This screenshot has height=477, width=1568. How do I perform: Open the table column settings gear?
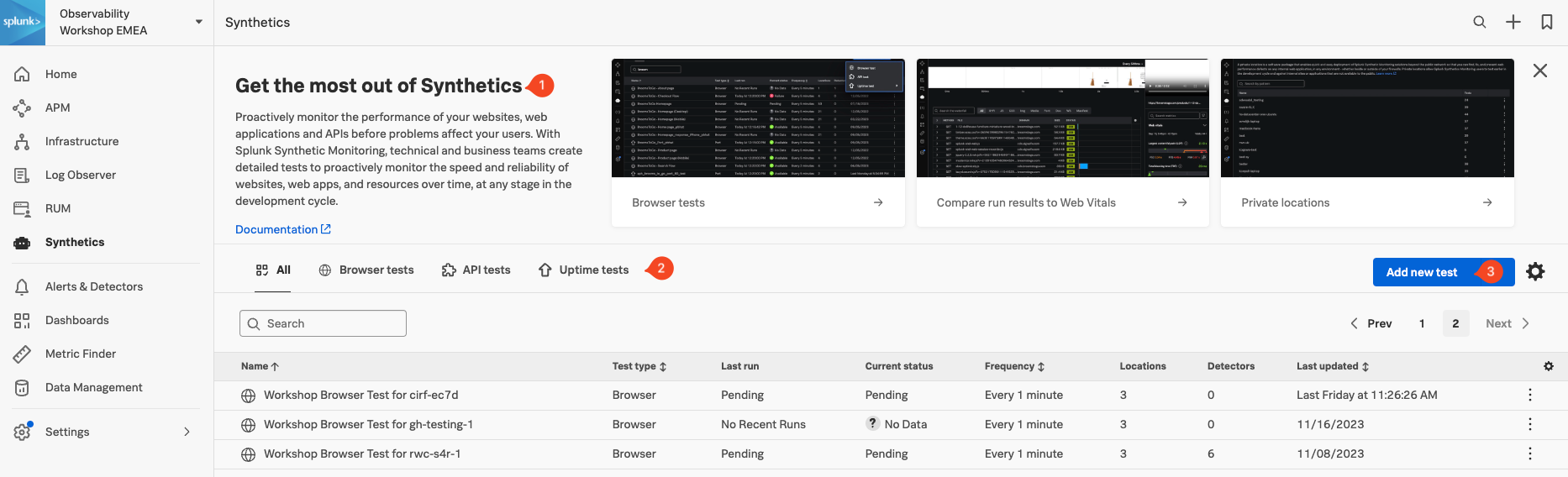pyautogui.click(x=1549, y=366)
